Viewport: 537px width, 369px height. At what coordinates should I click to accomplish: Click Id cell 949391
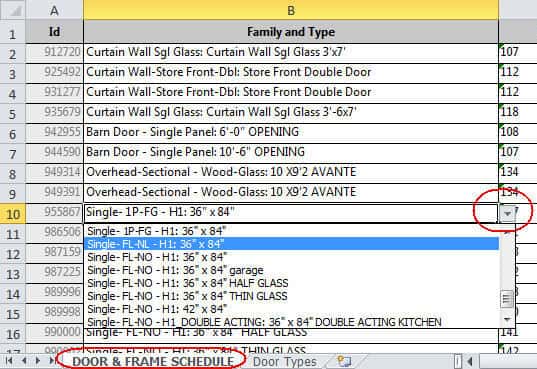[54, 192]
